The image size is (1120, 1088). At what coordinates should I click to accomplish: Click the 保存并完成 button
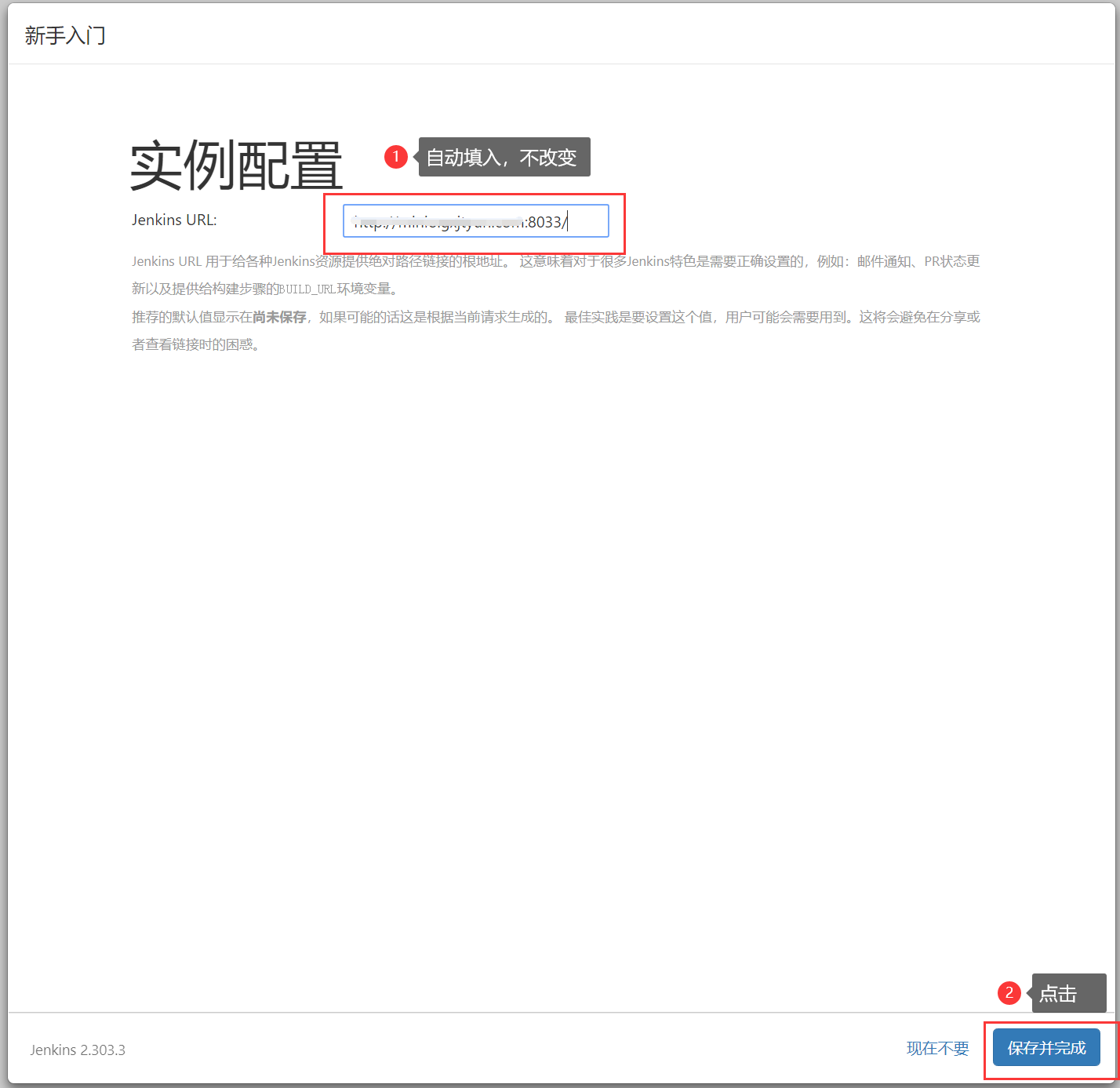1046,1048
